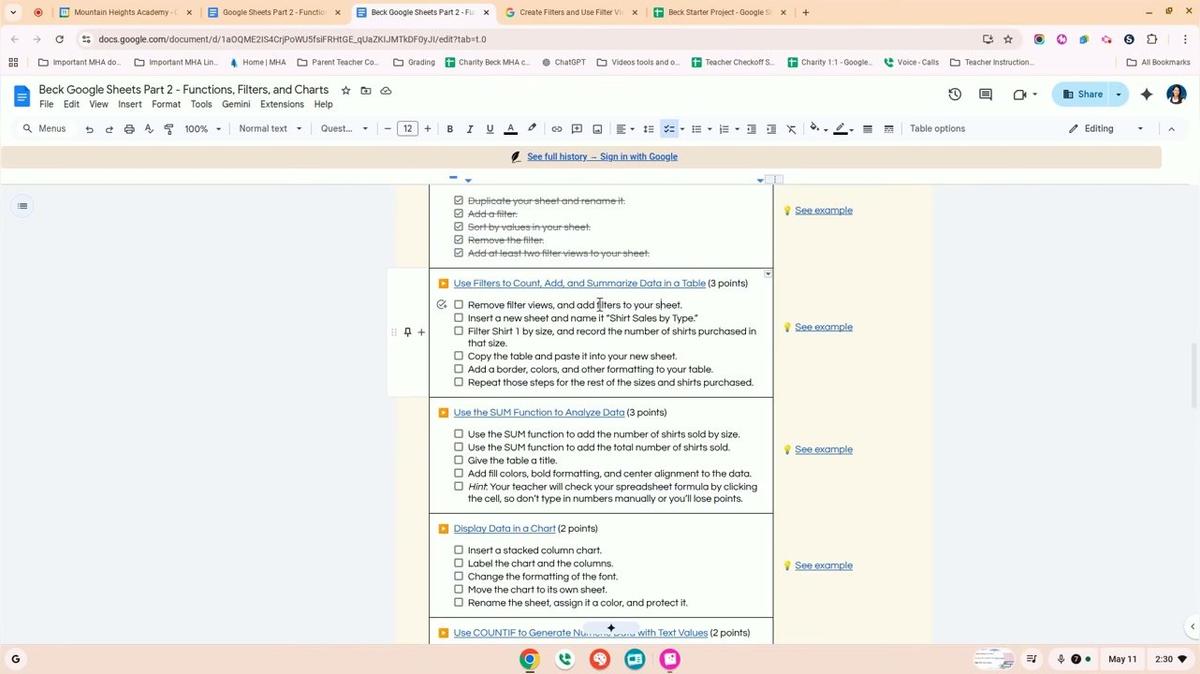
Task: Check 'Copy the table and paste' checkbox
Action: (x=459, y=356)
